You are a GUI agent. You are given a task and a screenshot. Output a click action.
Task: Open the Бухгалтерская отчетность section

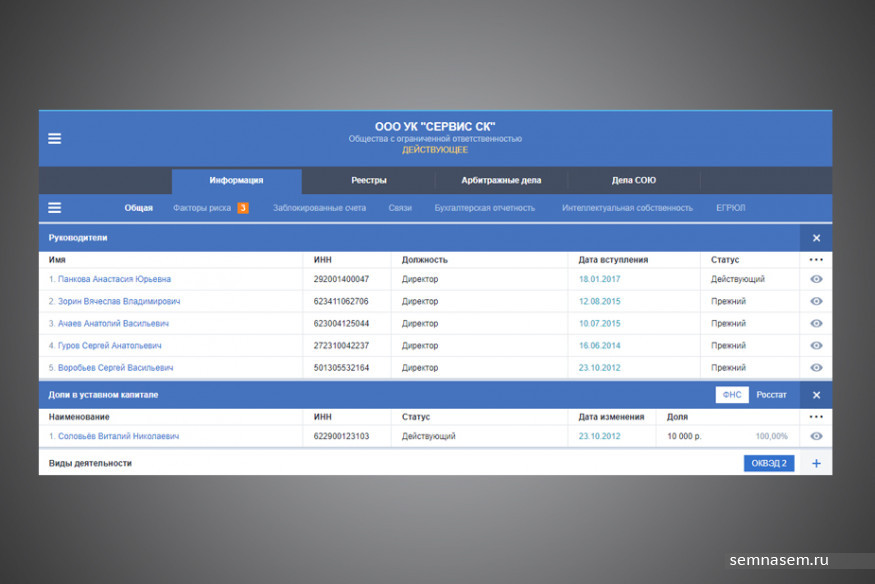(484, 208)
